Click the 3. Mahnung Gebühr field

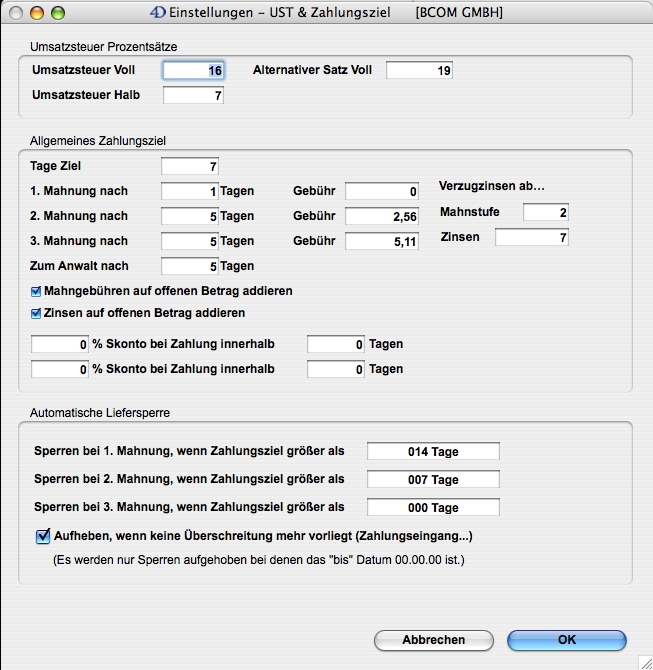382,241
